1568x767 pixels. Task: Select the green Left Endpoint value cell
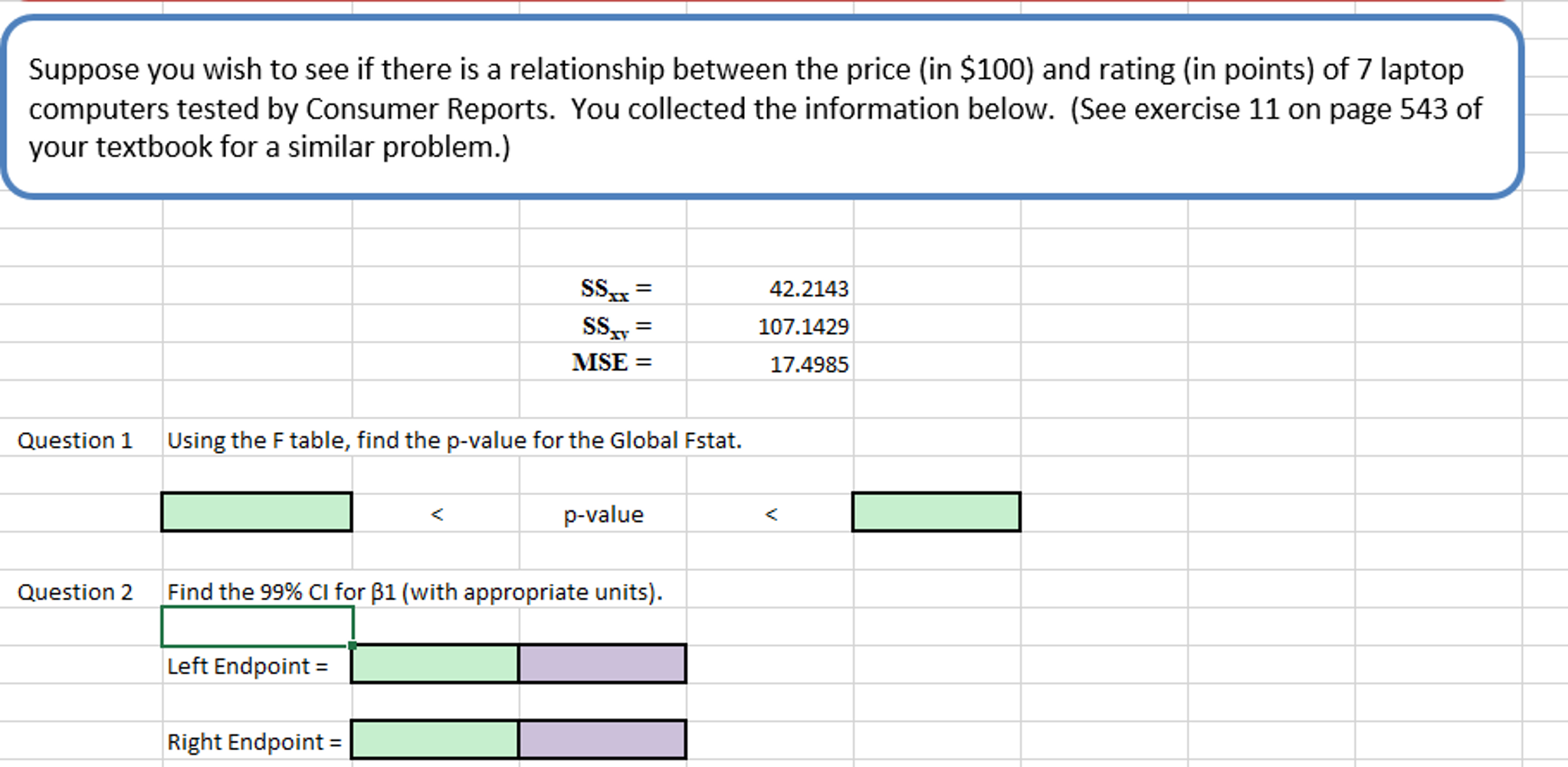pos(435,664)
